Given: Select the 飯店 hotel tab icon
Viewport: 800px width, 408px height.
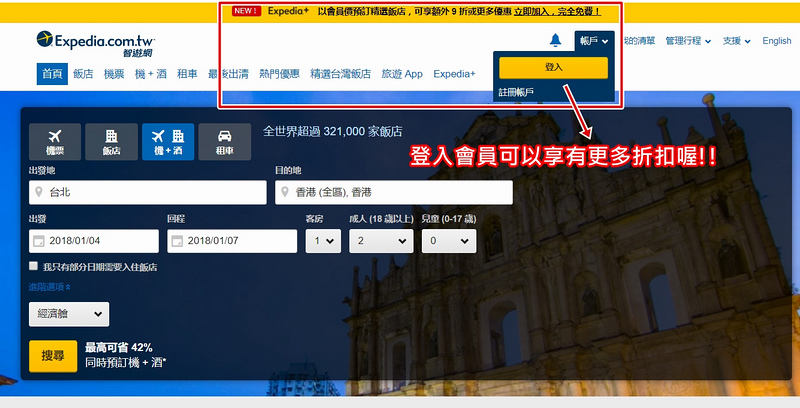Looking at the screenshot, I should (x=112, y=142).
